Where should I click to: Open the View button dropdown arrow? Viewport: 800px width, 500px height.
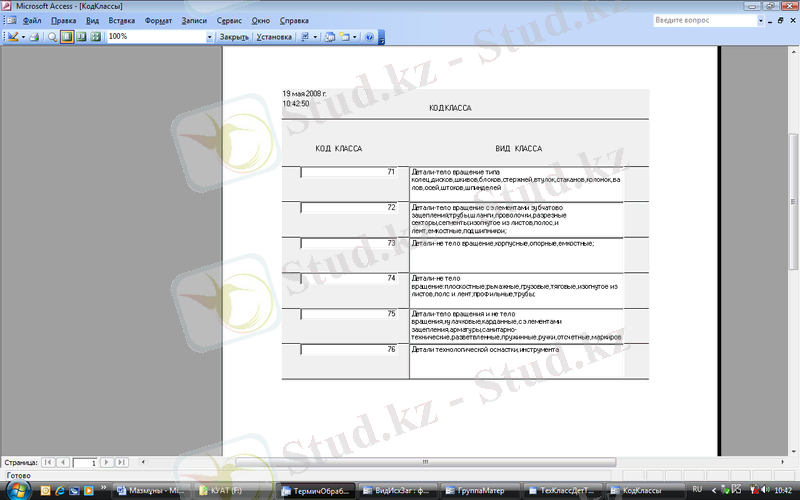coord(23,37)
